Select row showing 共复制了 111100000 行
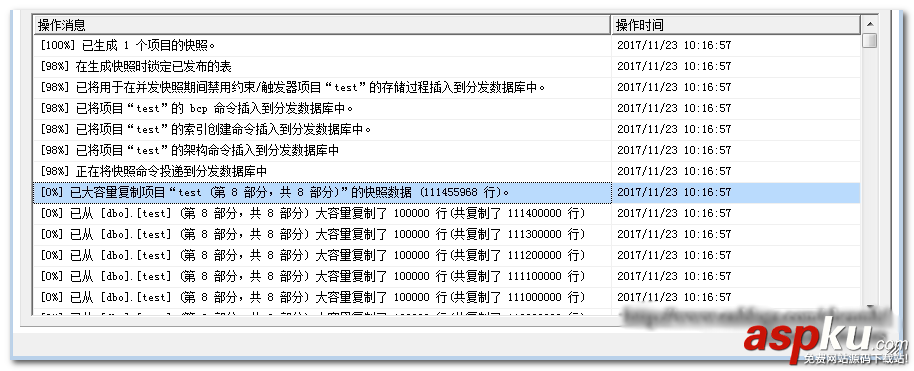Screen dimensions: 914x371 click(447, 276)
